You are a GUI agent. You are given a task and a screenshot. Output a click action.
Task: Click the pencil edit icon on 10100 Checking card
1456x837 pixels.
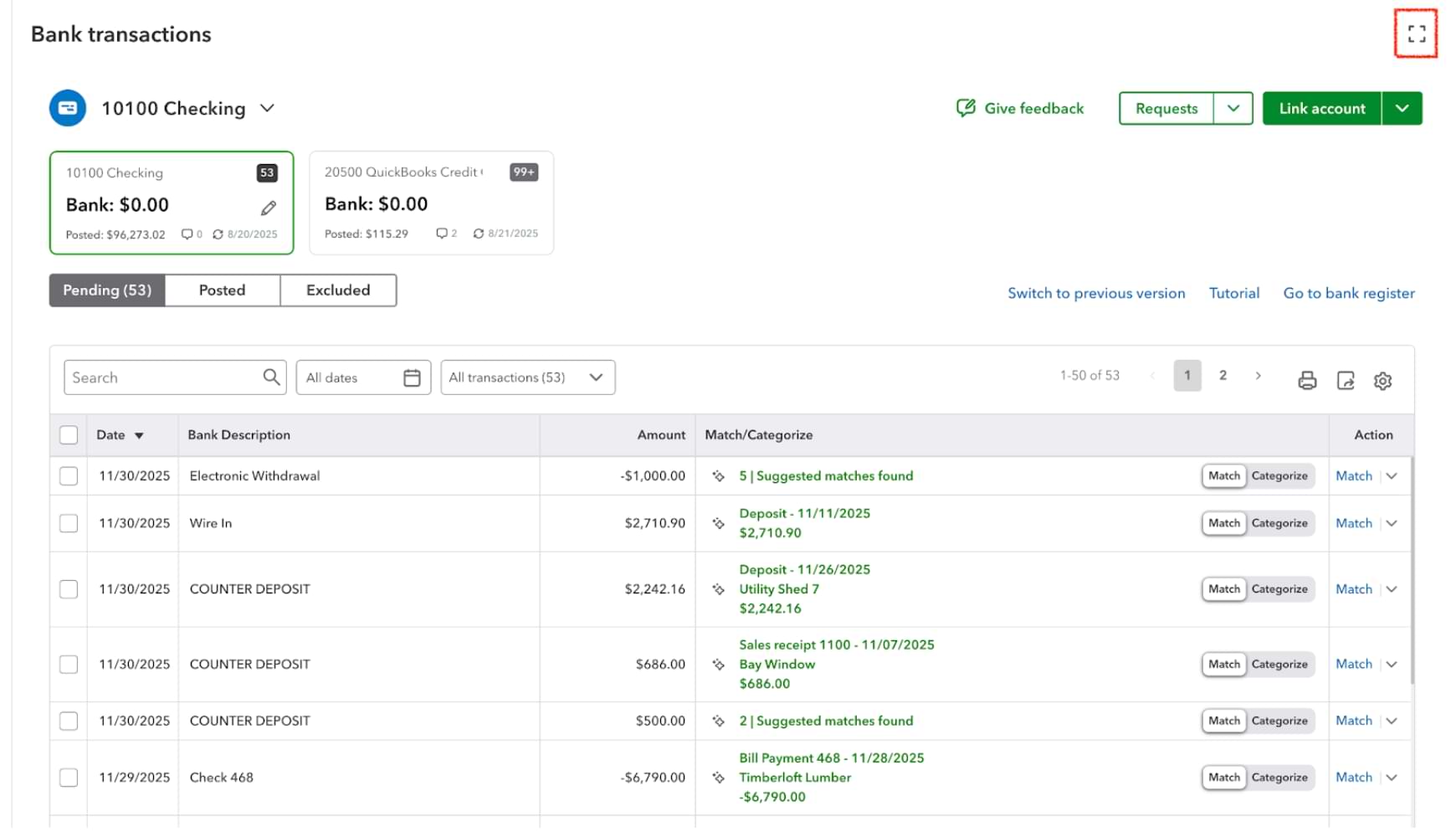pyautogui.click(x=269, y=208)
